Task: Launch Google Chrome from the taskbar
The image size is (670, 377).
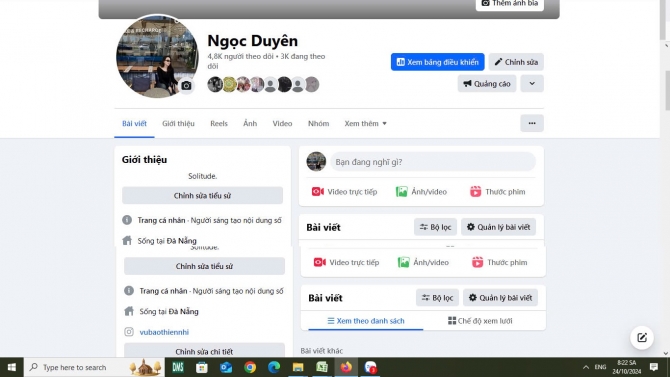Action: [x=250, y=367]
